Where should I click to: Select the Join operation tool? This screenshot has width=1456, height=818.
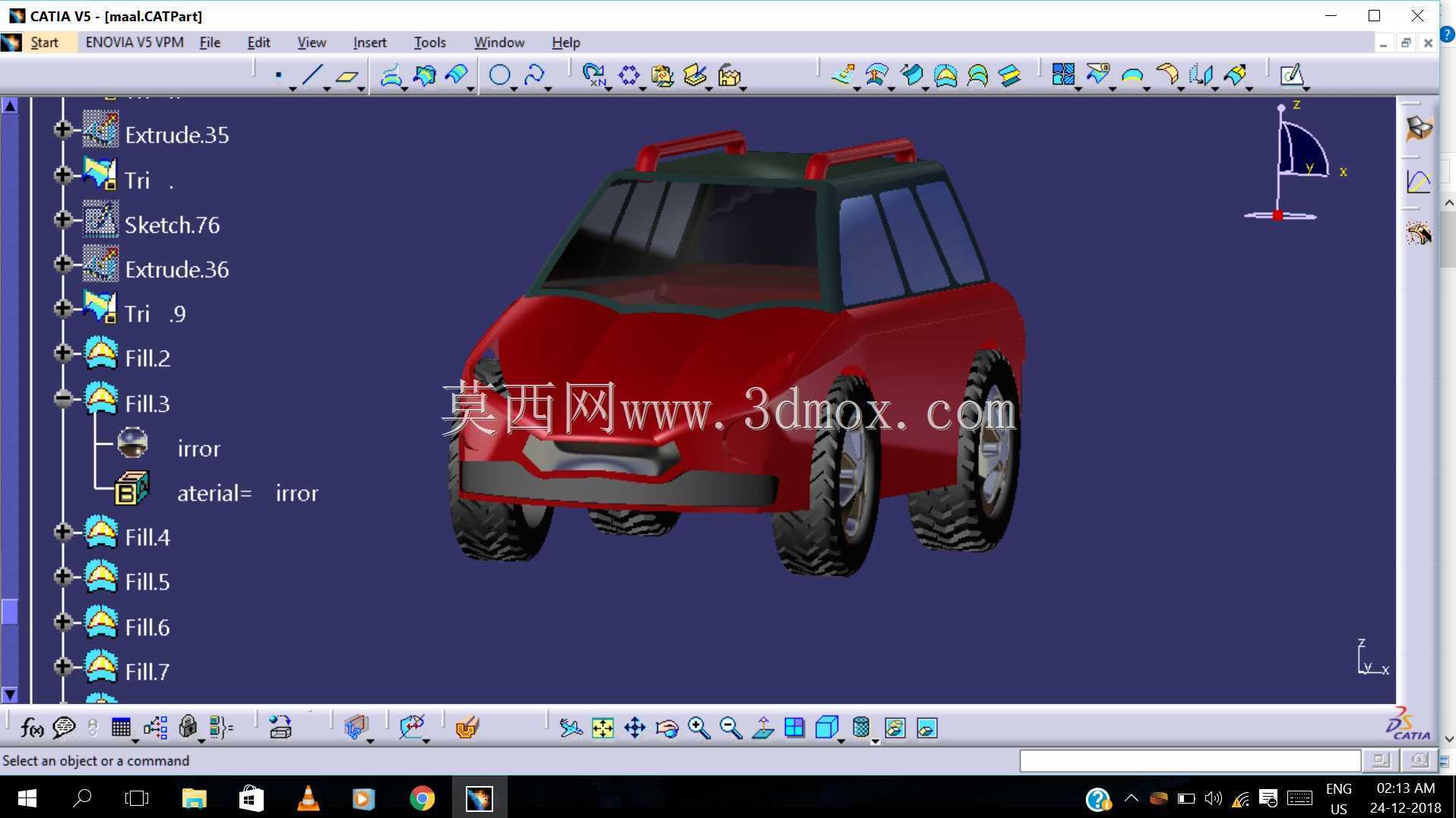pyautogui.click(x=1064, y=75)
